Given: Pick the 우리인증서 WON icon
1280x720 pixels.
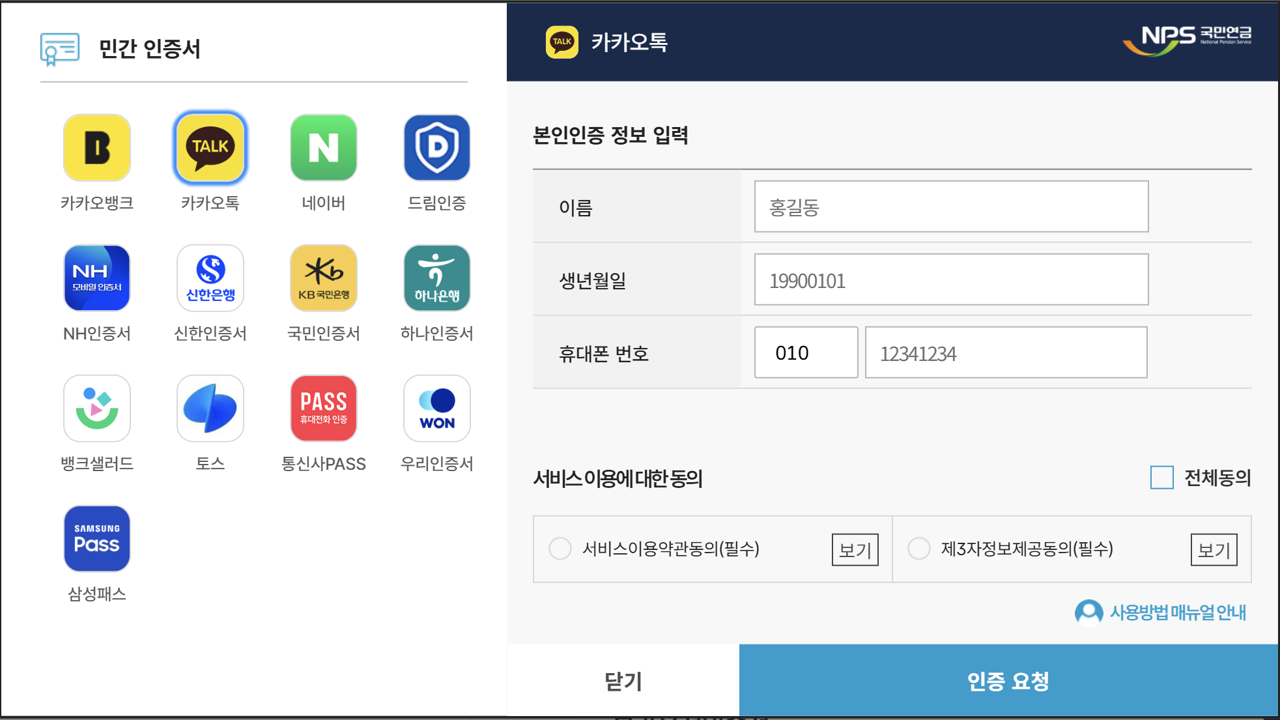Looking at the screenshot, I should pyautogui.click(x=437, y=408).
